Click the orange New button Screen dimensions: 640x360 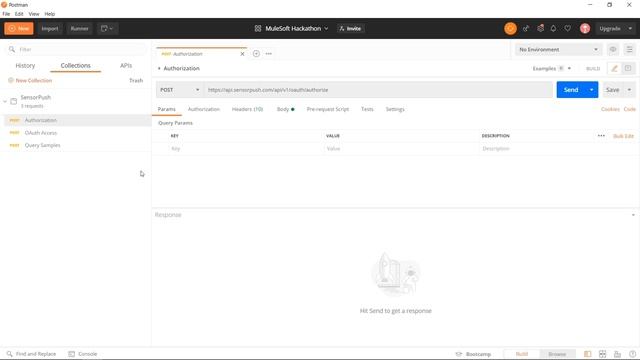pyautogui.click(x=19, y=29)
